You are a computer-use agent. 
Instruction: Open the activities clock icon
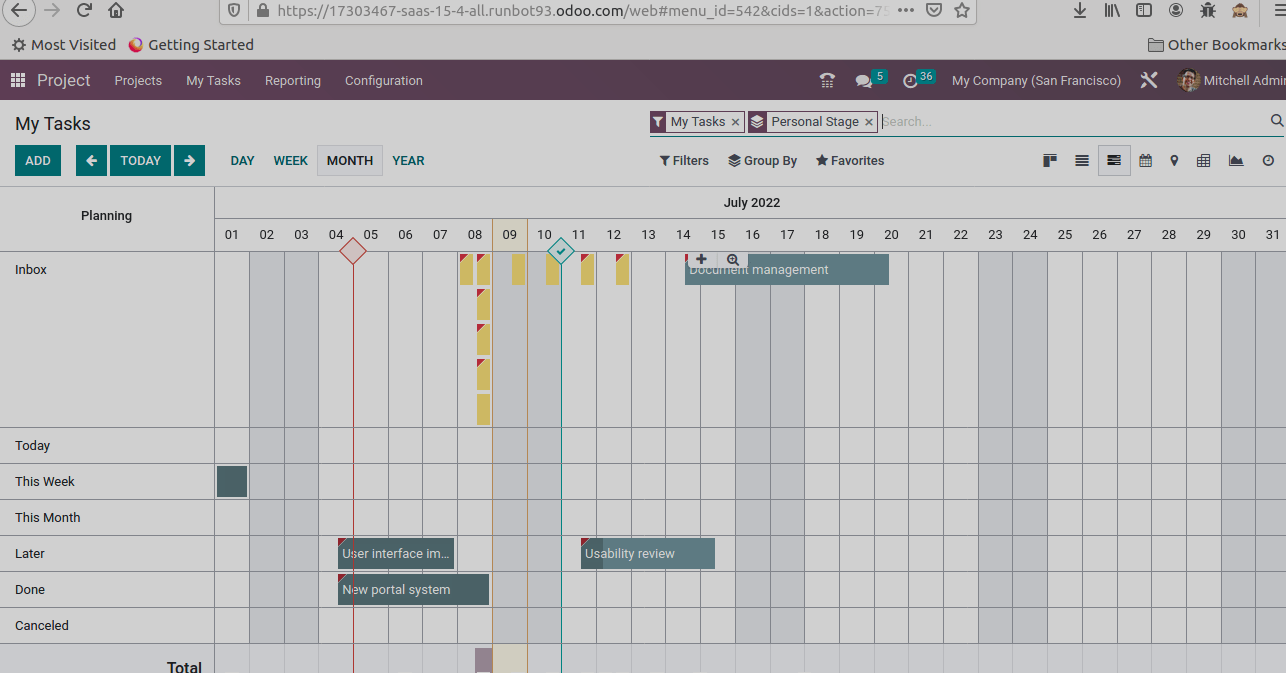[910, 80]
